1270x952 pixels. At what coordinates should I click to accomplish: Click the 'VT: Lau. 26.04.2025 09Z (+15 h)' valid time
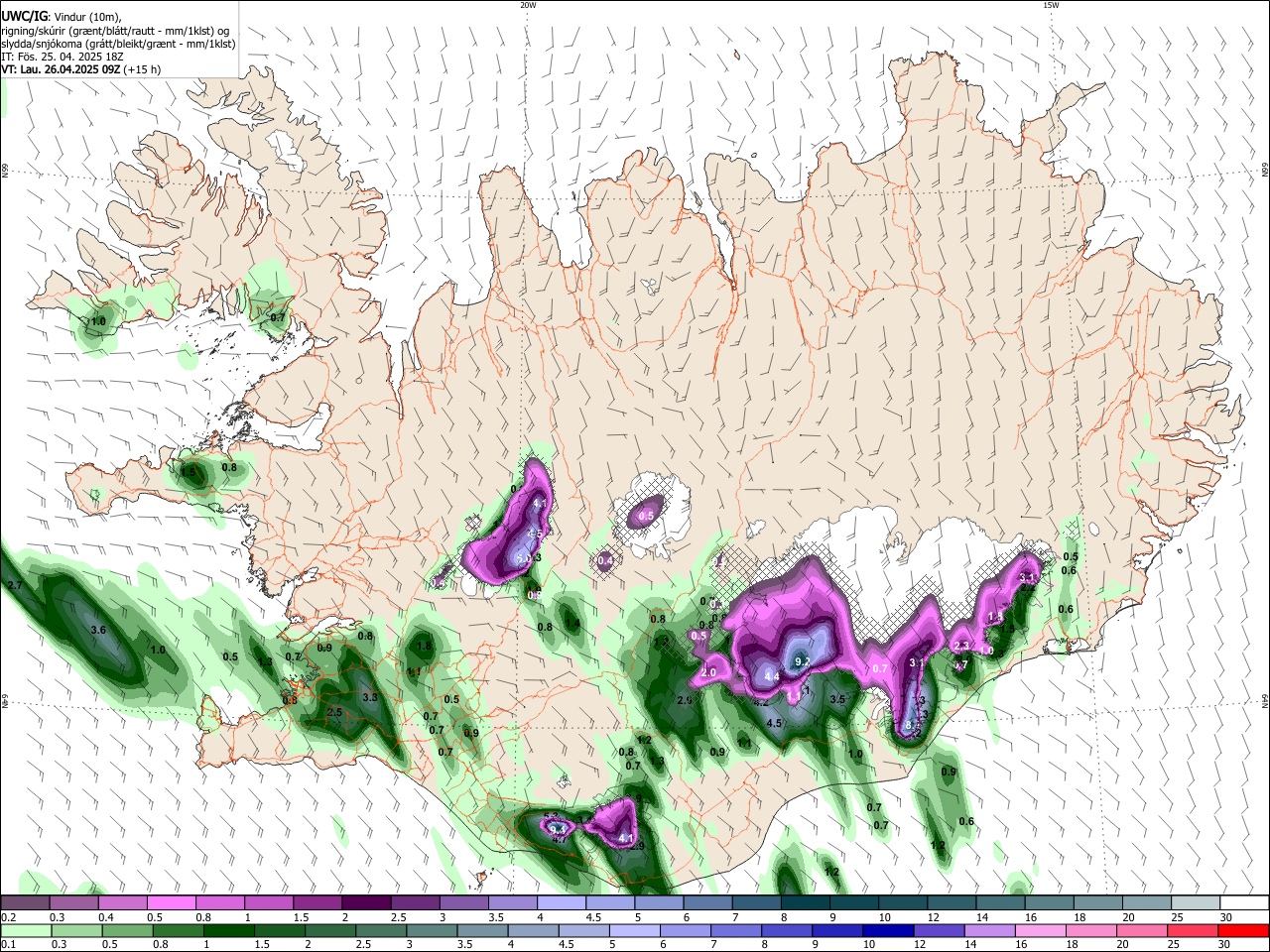click(x=80, y=70)
